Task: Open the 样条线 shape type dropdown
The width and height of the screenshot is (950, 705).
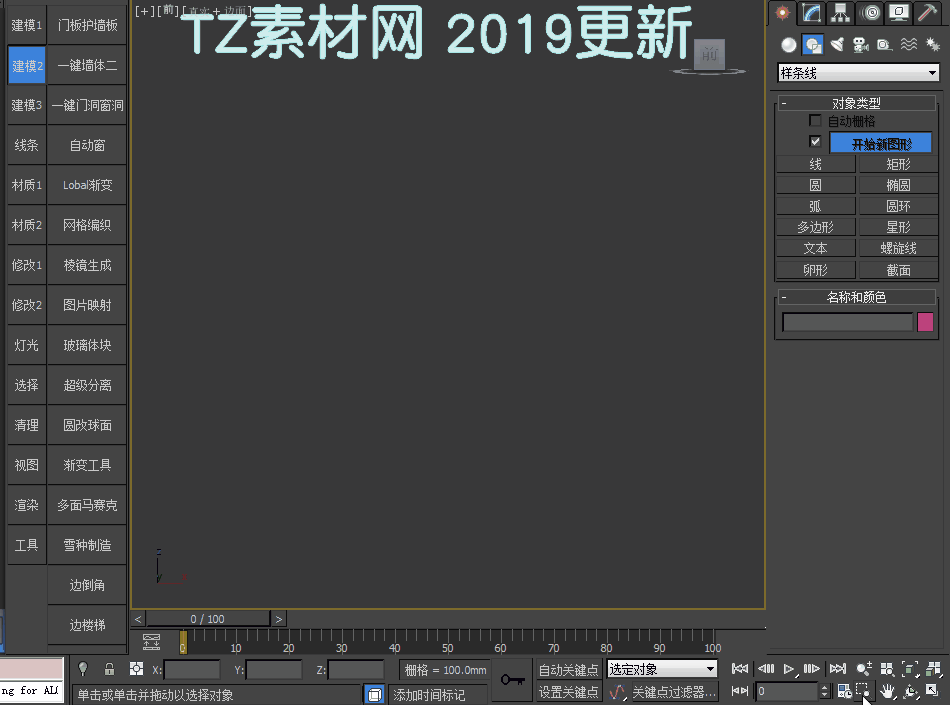Action: pyautogui.click(x=858, y=73)
